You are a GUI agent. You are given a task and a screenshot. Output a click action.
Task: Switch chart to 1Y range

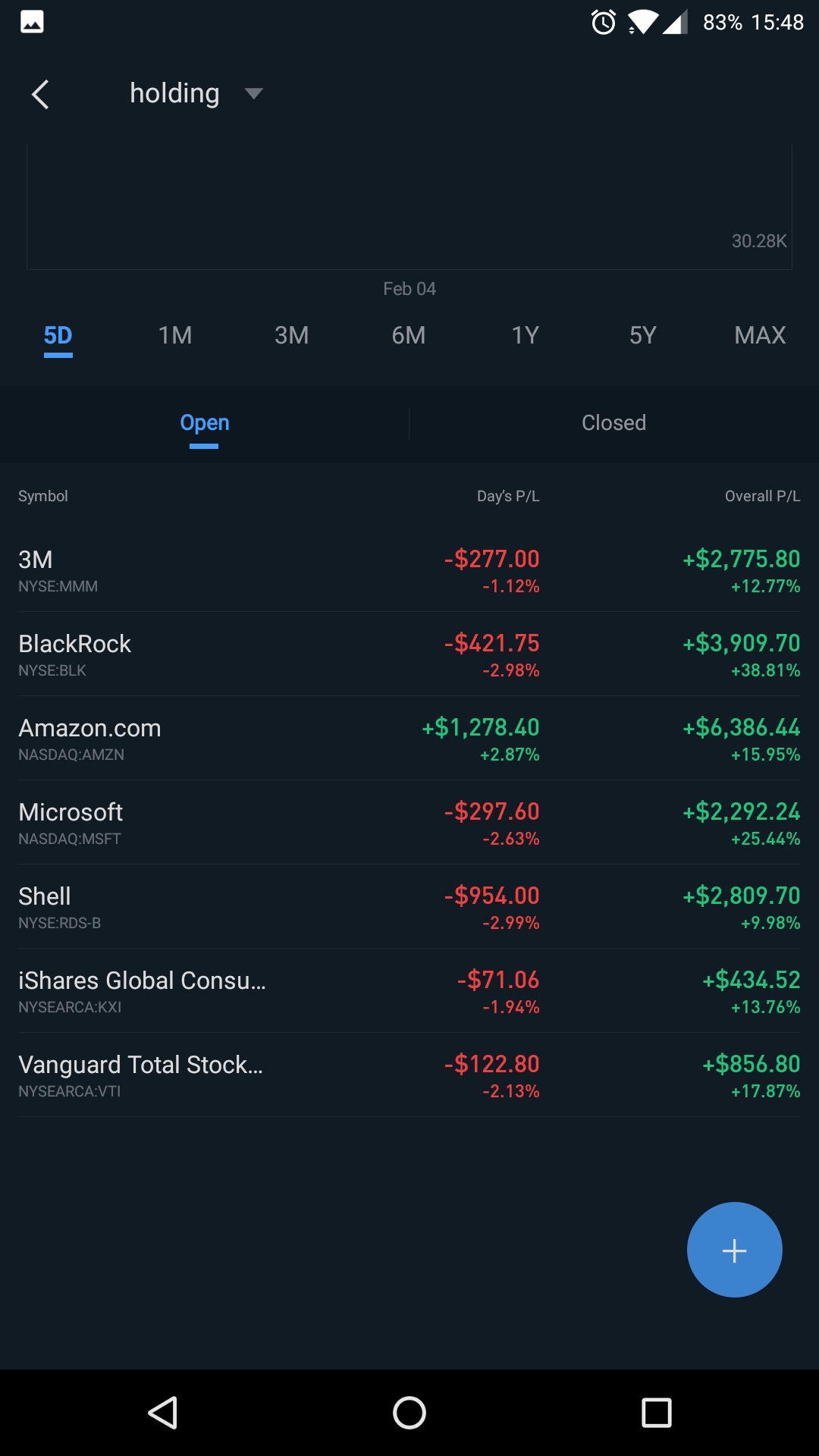(x=526, y=335)
